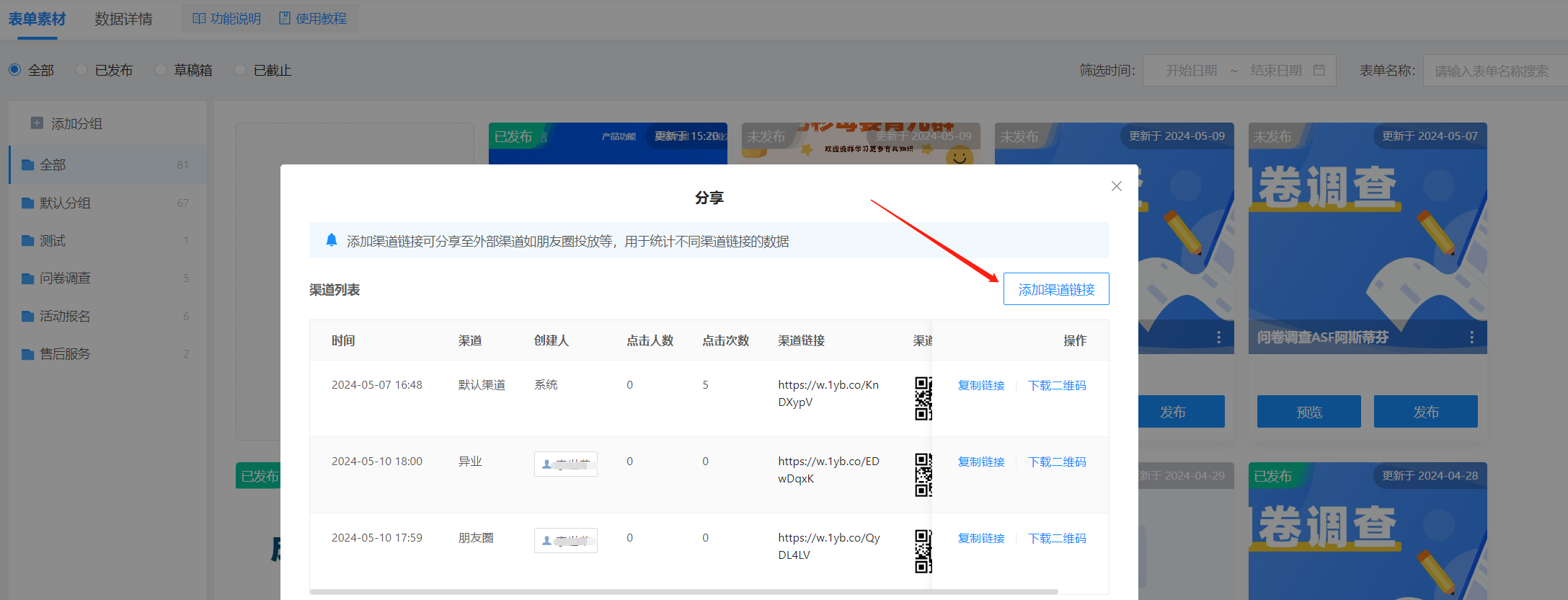The width and height of the screenshot is (1568, 600).
Task: Select the 测试 group
Action: 107,240
